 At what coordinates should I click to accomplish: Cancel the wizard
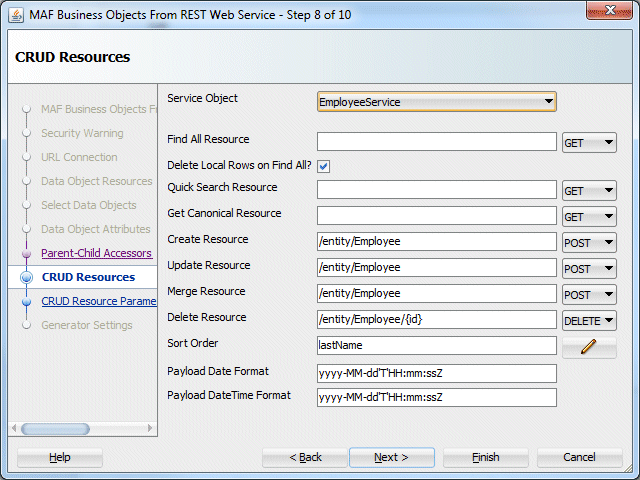580,458
